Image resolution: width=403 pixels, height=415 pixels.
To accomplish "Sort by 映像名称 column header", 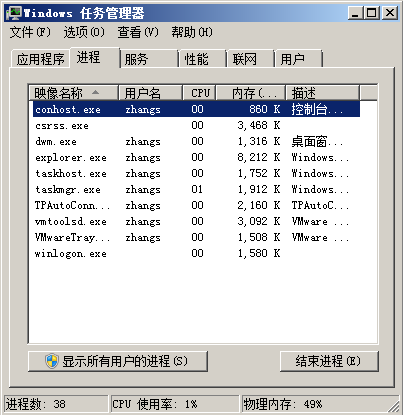I will (74, 93).
